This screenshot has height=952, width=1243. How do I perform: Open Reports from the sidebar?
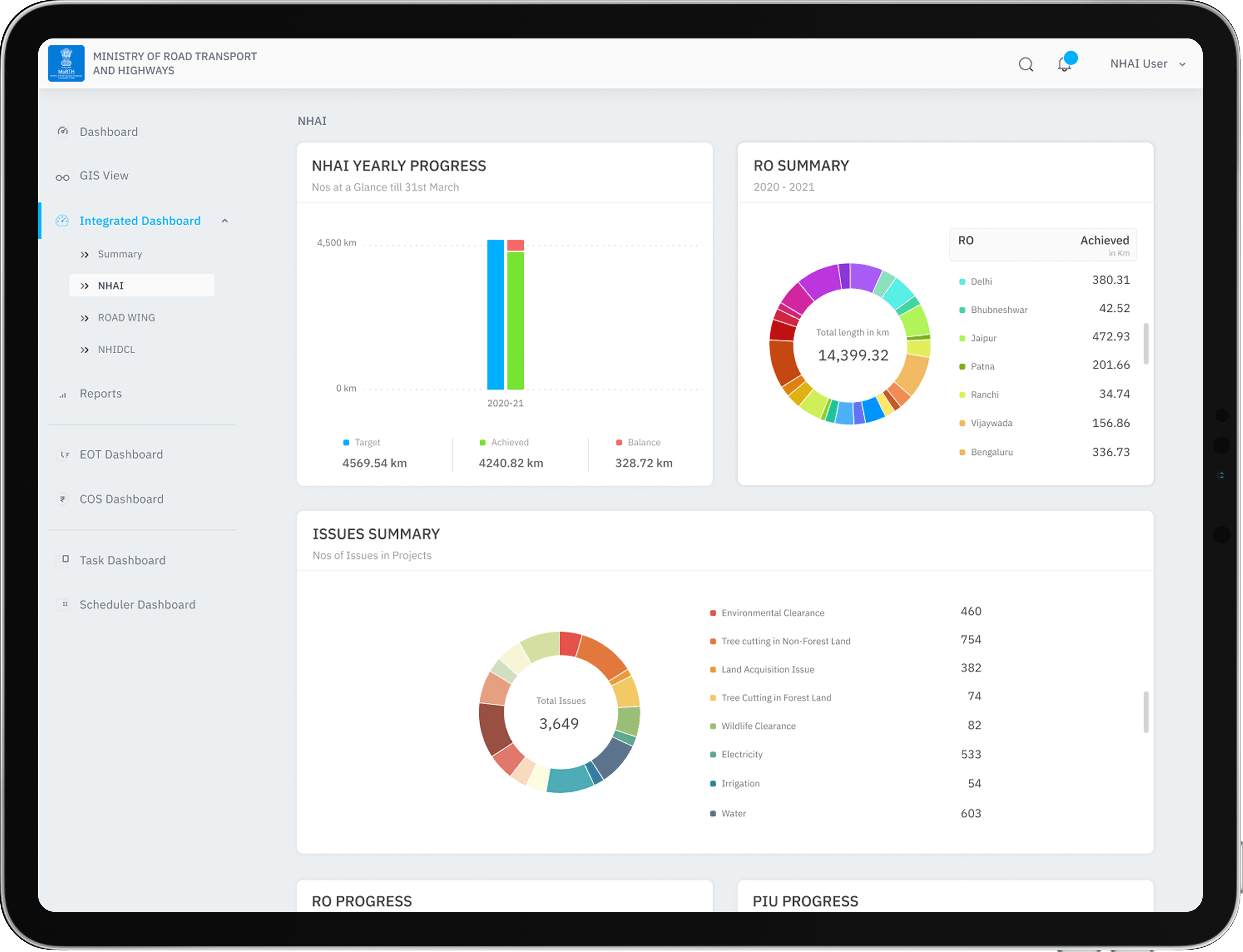click(x=101, y=393)
